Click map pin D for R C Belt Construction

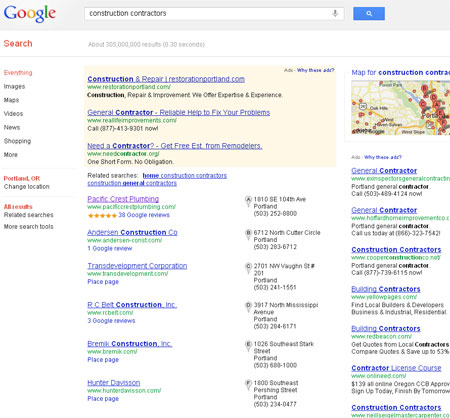[x=248, y=307]
